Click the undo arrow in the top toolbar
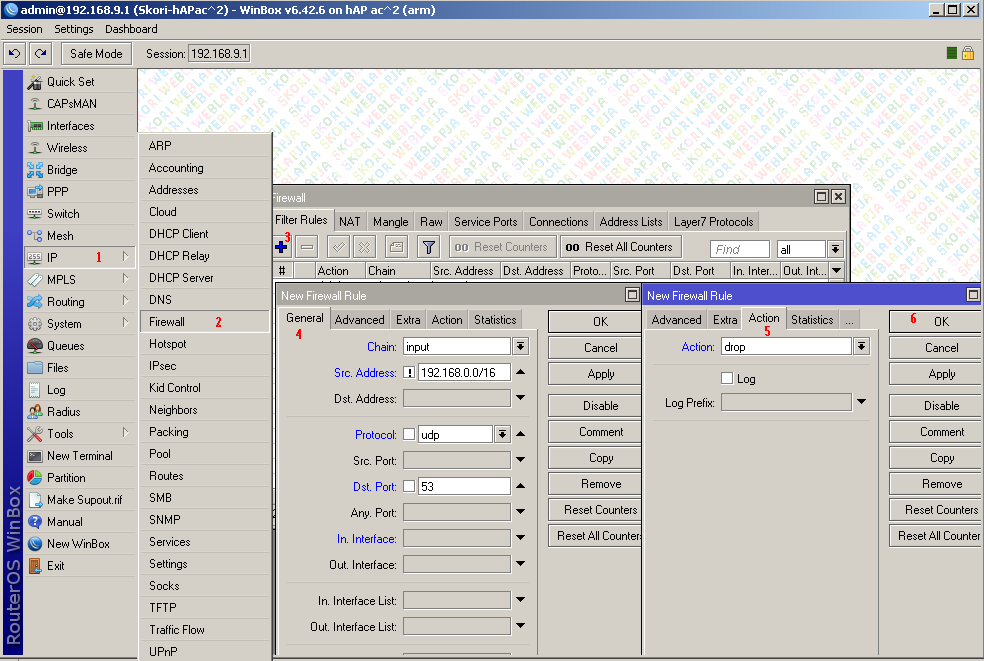 coord(15,53)
